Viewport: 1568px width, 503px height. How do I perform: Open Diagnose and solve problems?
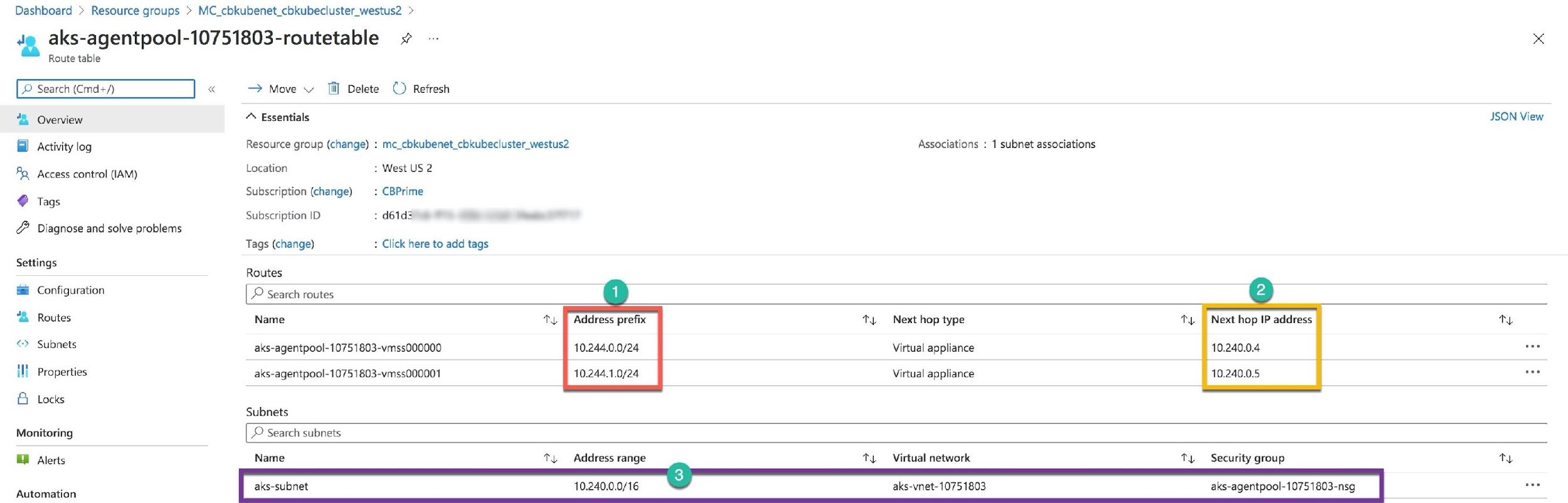109,228
